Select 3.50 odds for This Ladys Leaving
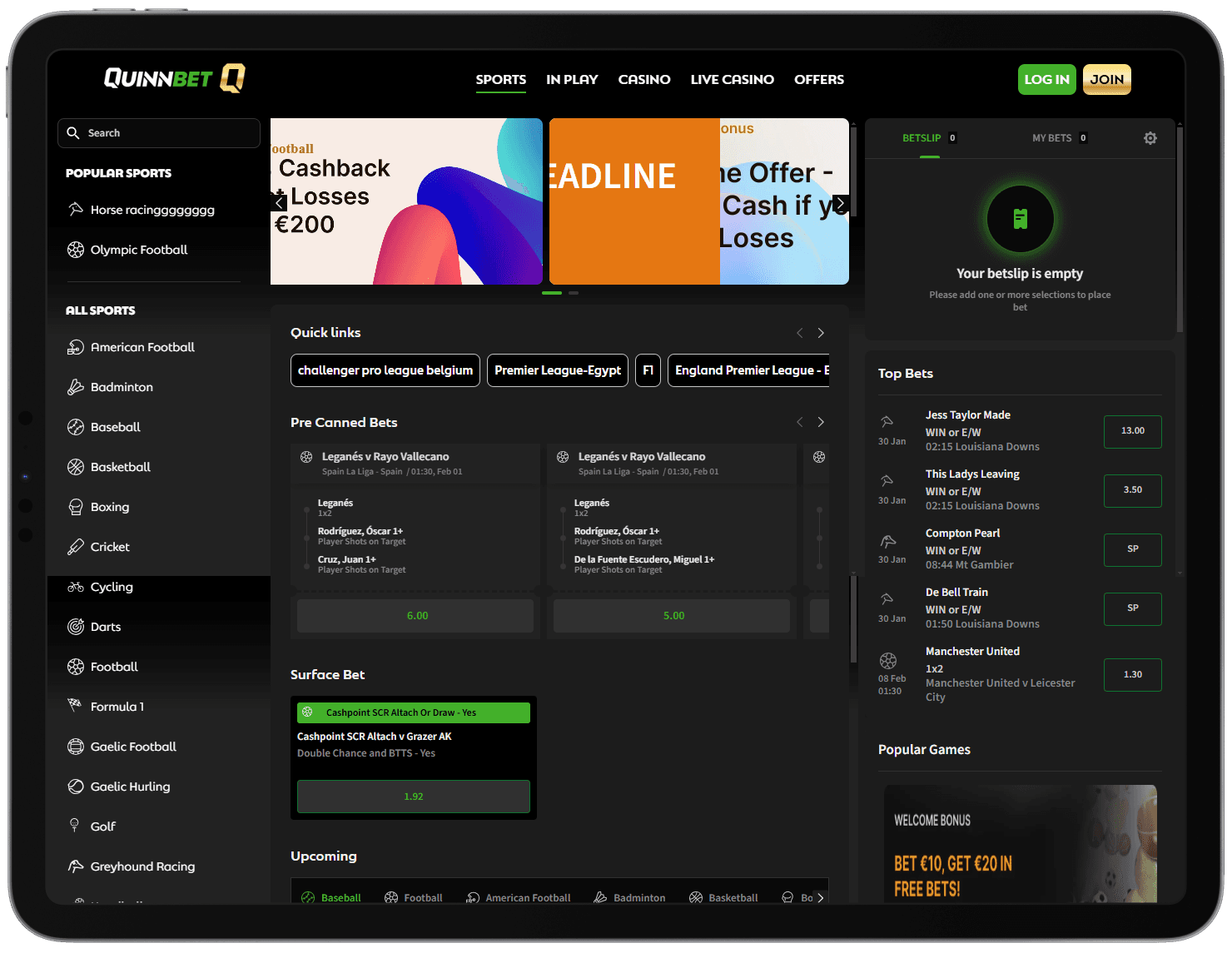This screenshot has height=953, width=1232. click(x=1133, y=490)
